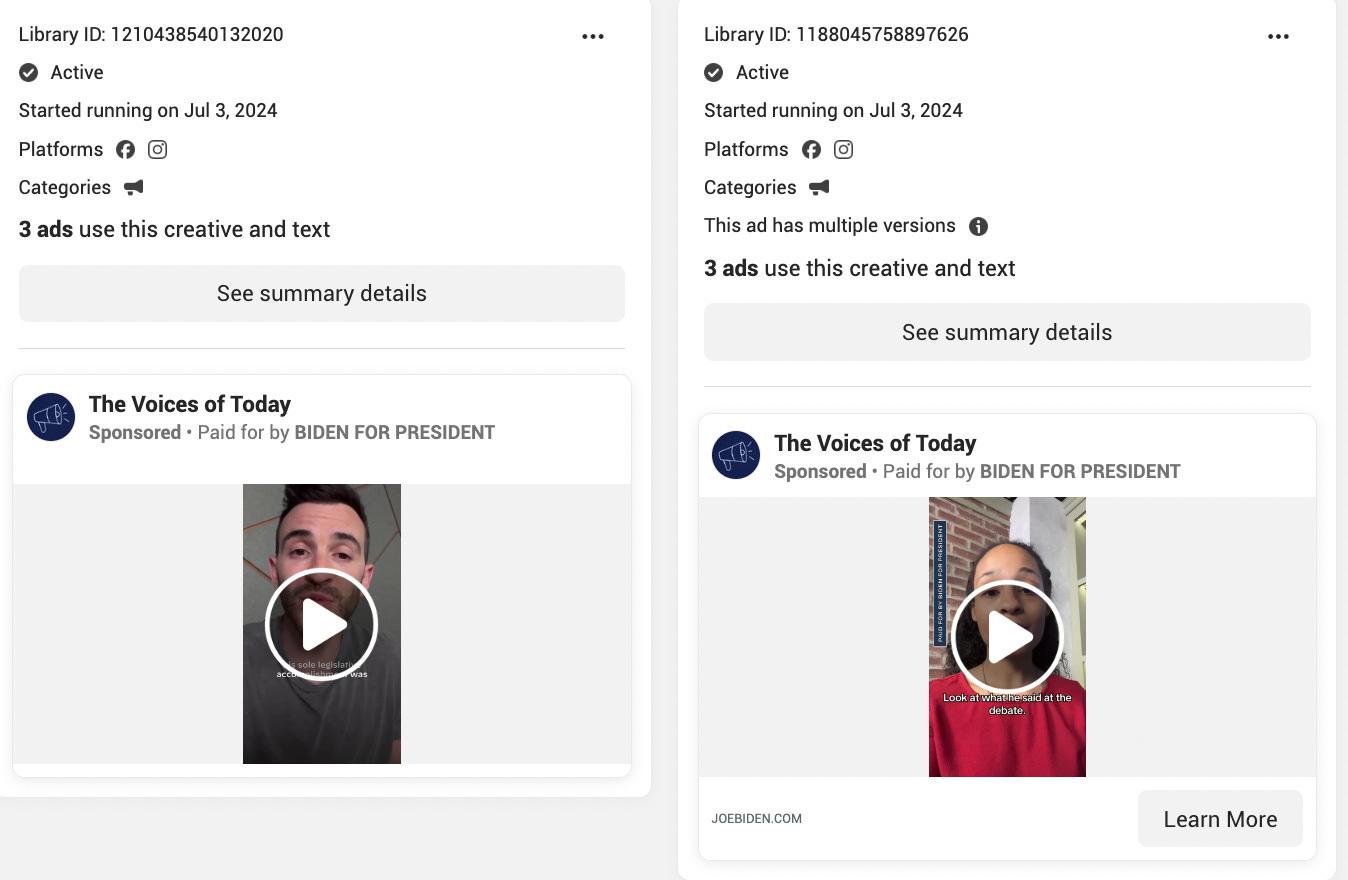This screenshot has height=880, width=1348.
Task: Play the video of the man in the gray shirt
Action: point(321,625)
